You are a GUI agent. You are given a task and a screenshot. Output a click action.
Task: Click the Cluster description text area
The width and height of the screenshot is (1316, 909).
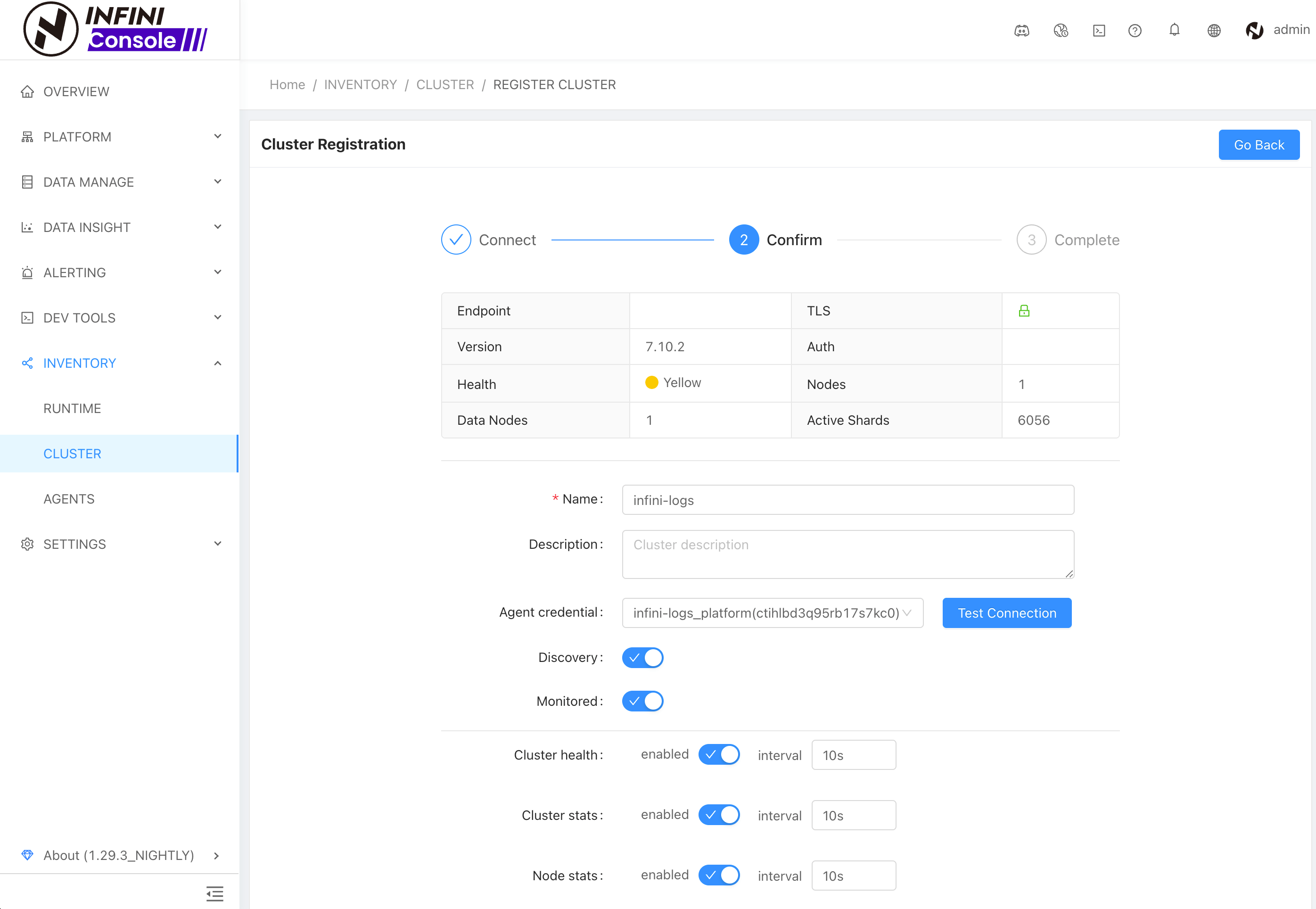(x=847, y=554)
